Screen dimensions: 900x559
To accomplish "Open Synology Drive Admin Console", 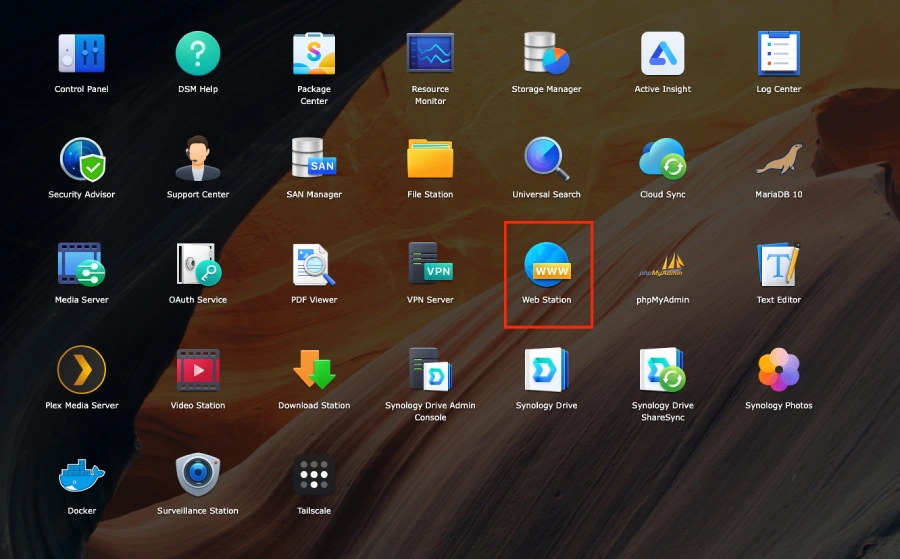I will (x=430, y=370).
